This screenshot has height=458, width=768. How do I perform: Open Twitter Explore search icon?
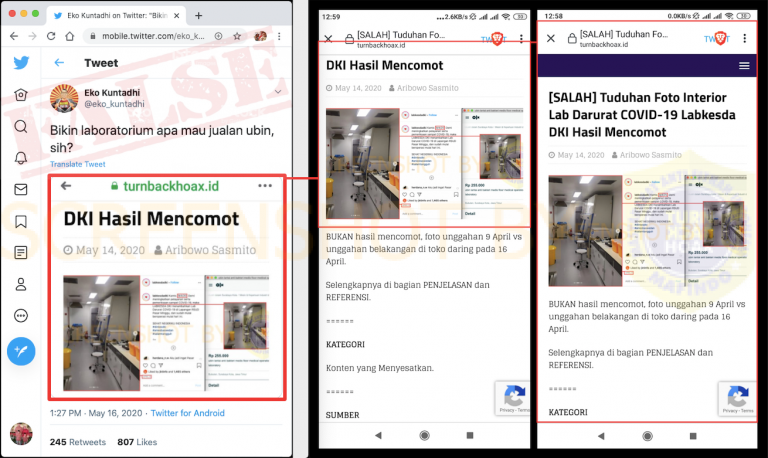(x=21, y=126)
